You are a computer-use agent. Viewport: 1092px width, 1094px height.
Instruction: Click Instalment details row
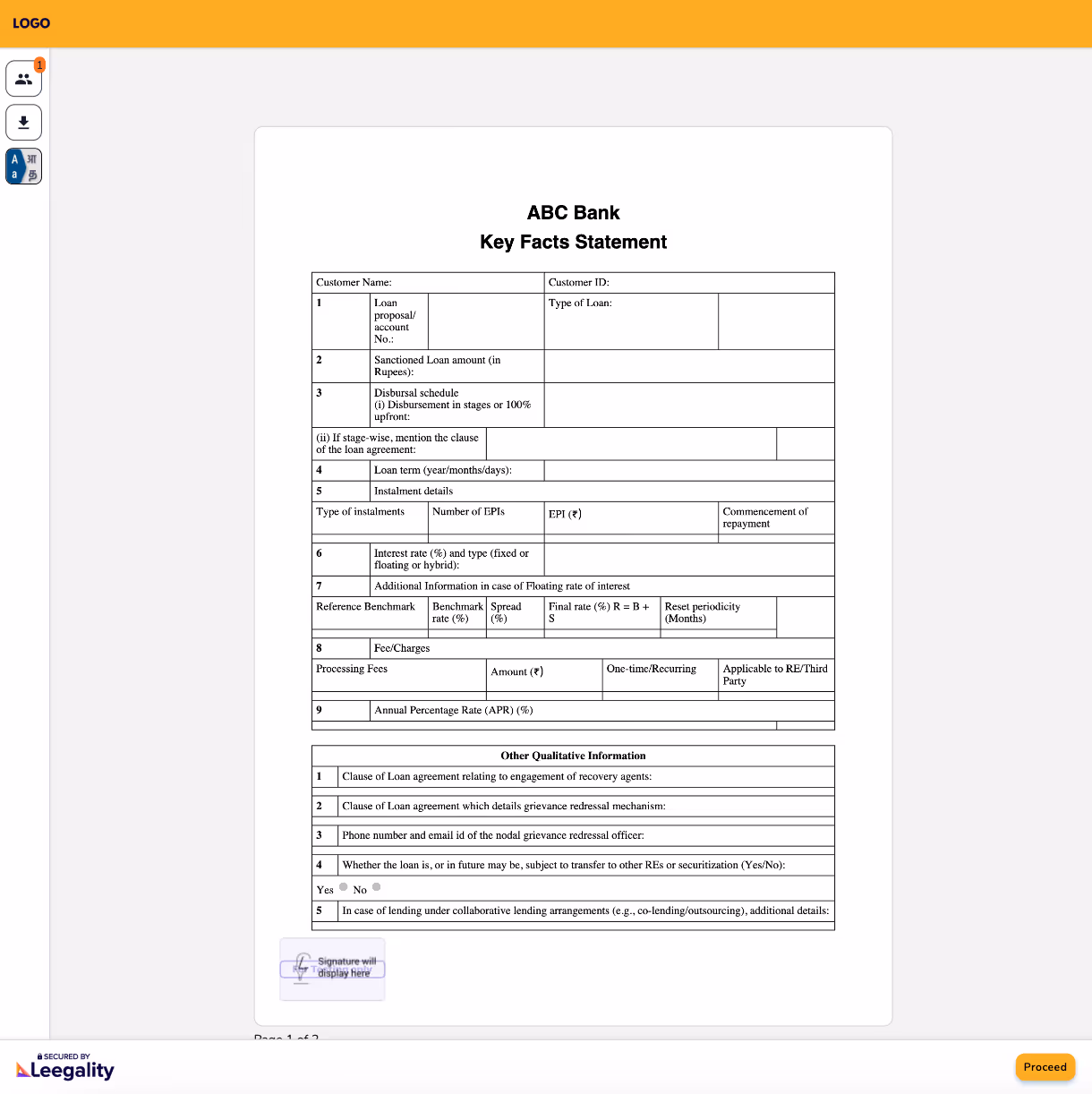573,491
